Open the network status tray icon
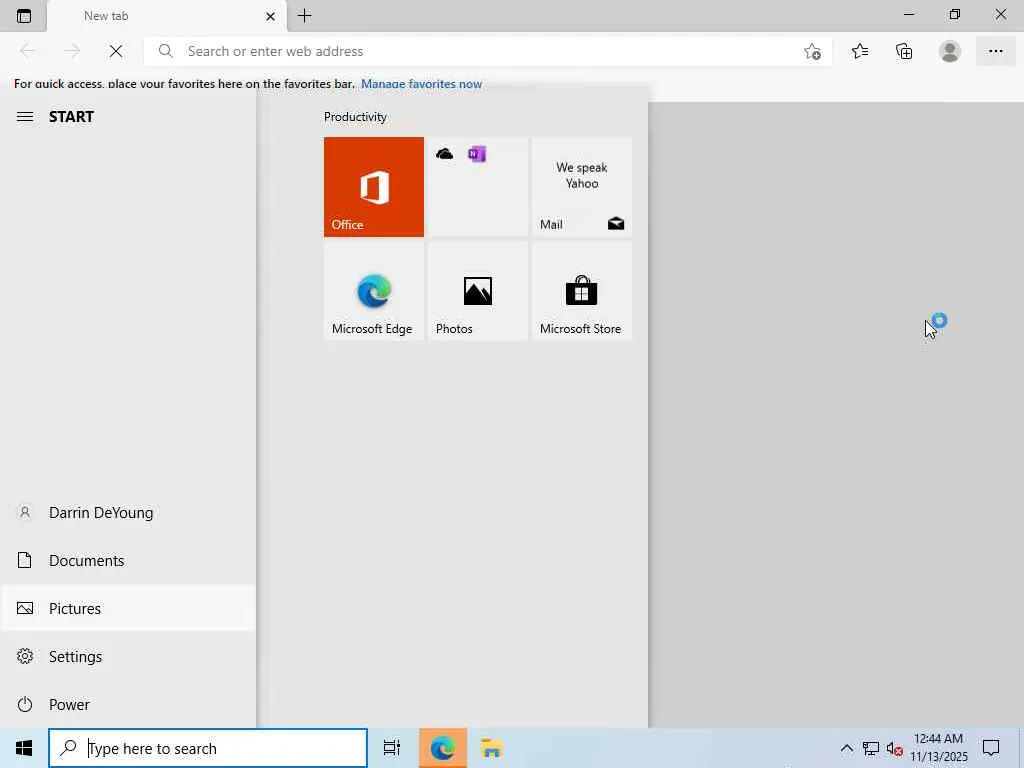 (x=871, y=748)
